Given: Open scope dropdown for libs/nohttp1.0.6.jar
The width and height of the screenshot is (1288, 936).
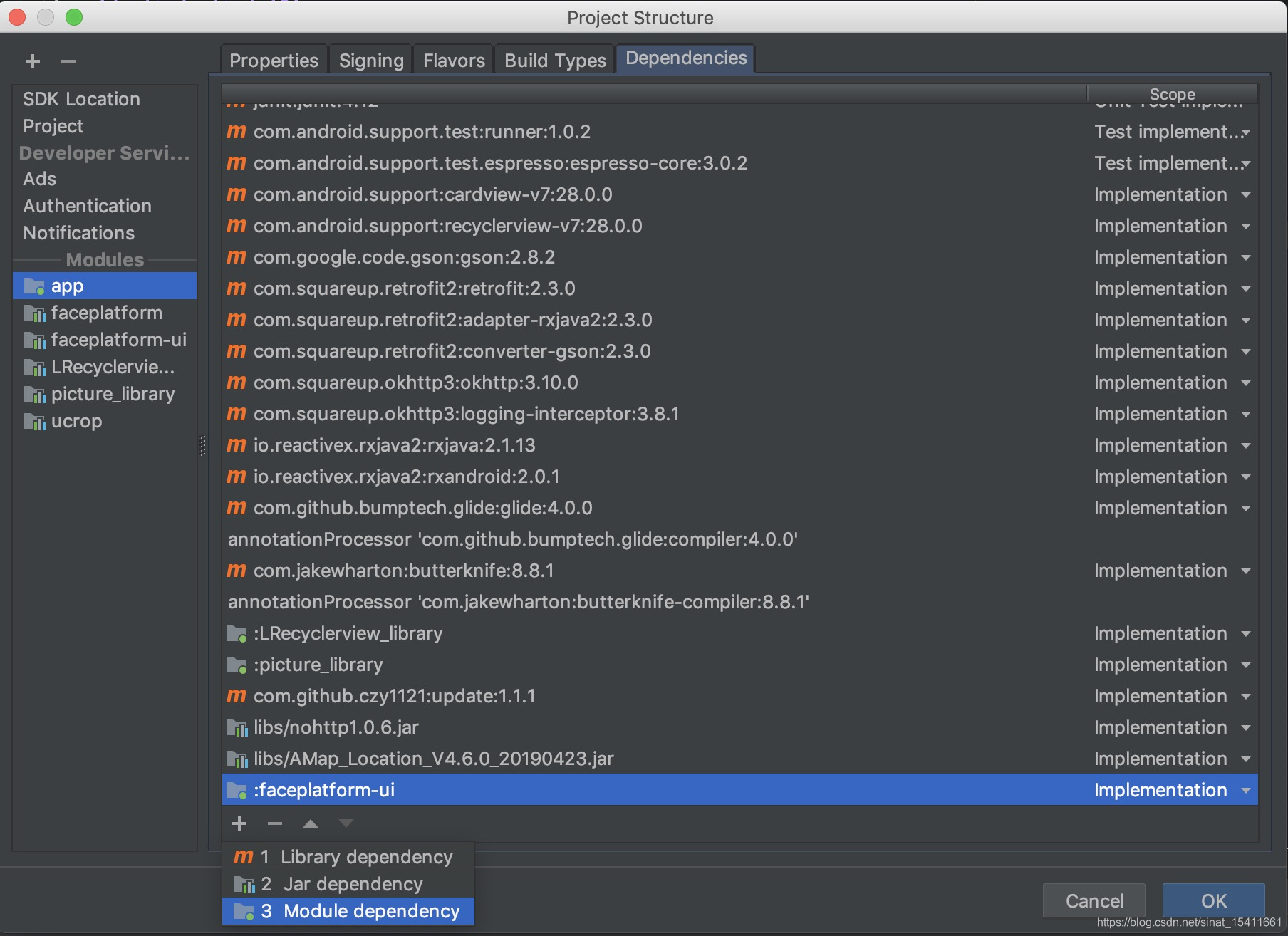Looking at the screenshot, I should 1245,727.
